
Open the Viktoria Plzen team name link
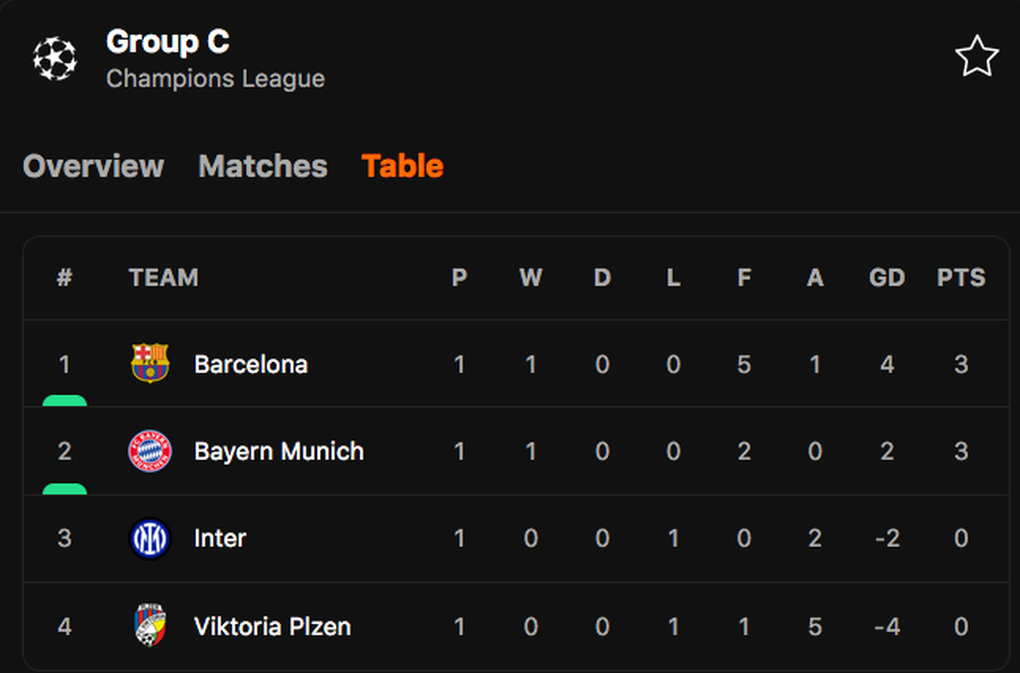(x=273, y=627)
